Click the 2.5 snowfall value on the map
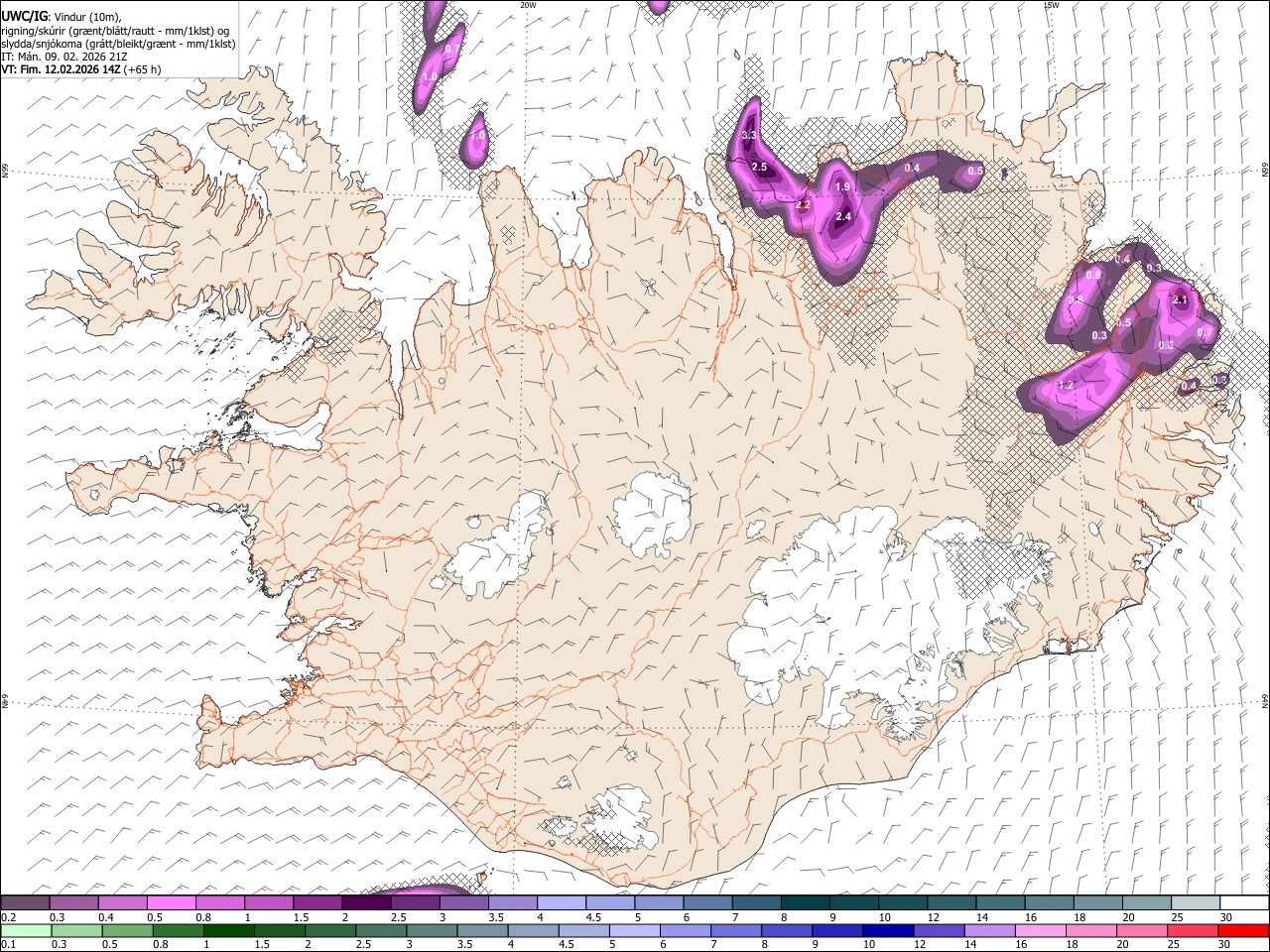 point(760,168)
